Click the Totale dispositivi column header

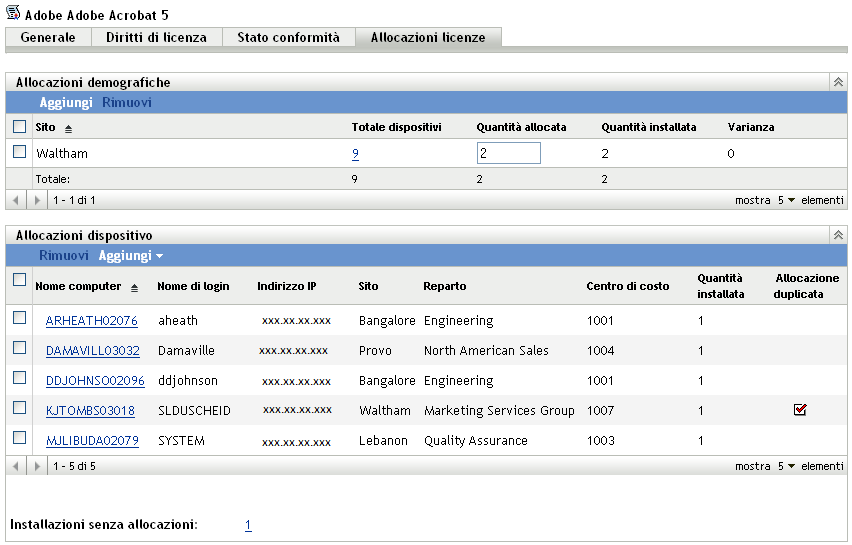(x=396, y=127)
